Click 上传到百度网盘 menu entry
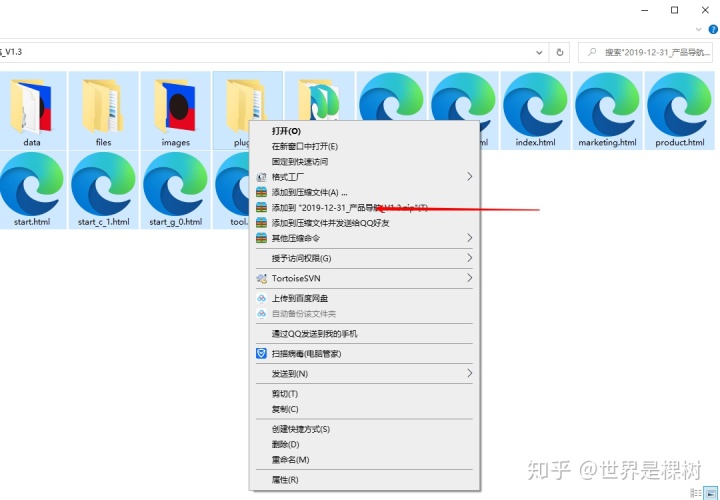This screenshot has height=500, width=720. click(x=365, y=298)
